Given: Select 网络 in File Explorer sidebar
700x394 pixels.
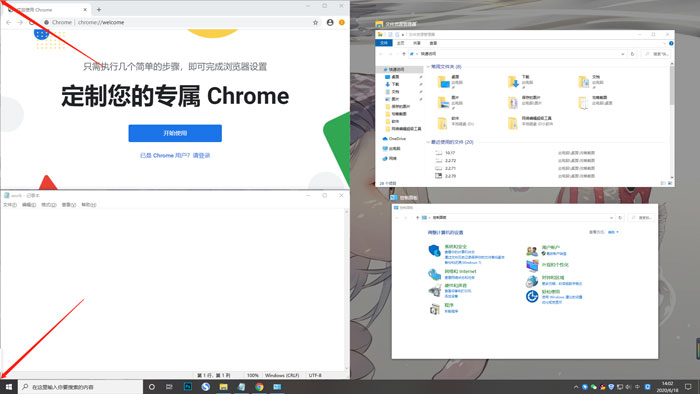Looking at the screenshot, I should (393, 158).
